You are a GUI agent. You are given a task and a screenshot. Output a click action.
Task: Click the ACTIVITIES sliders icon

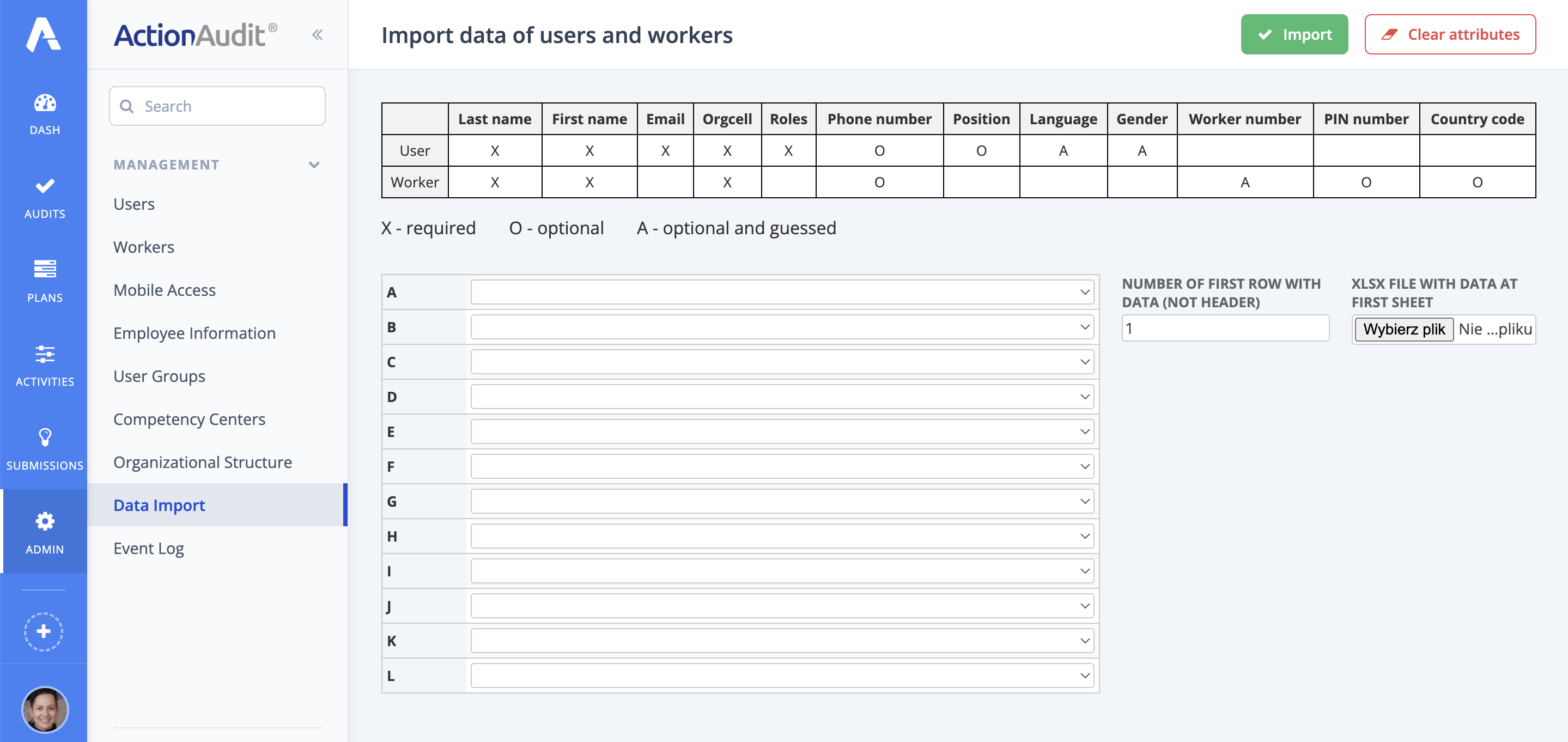[44, 355]
